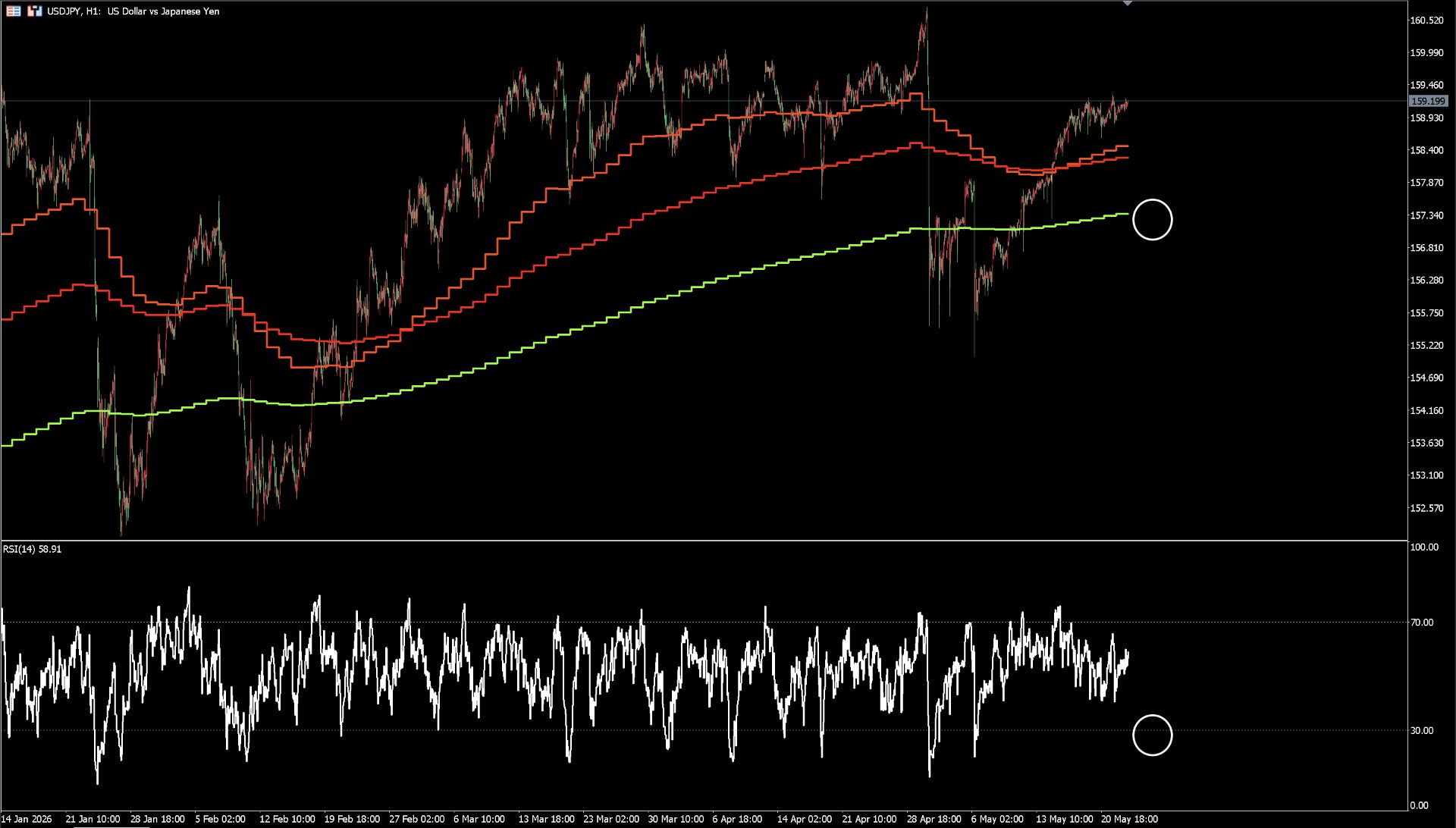The image size is (1456, 828).
Task: Open the One Click Trading panel icon
Action: tap(14, 11)
